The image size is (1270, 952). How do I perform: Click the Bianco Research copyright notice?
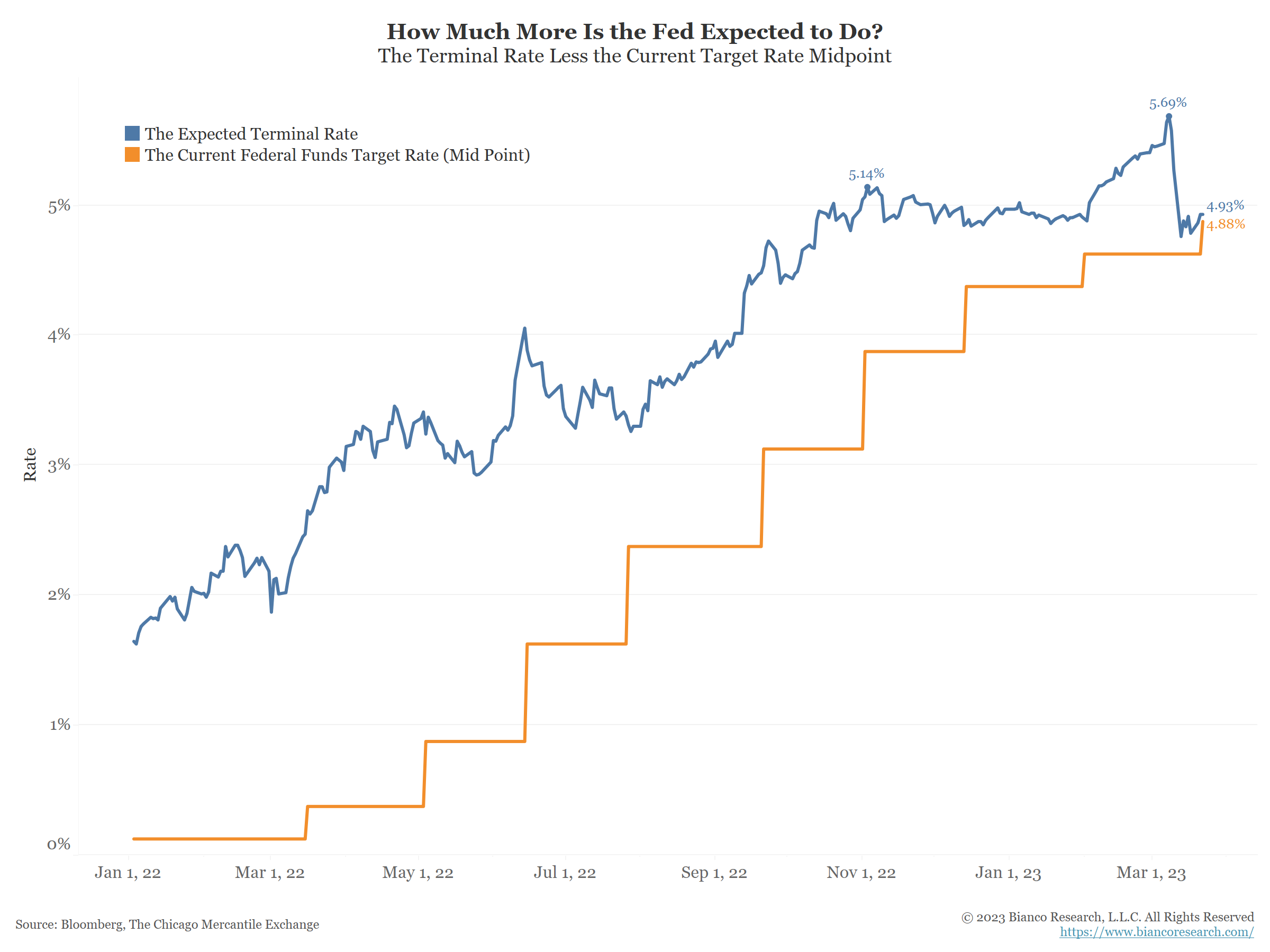[x=1107, y=917]
